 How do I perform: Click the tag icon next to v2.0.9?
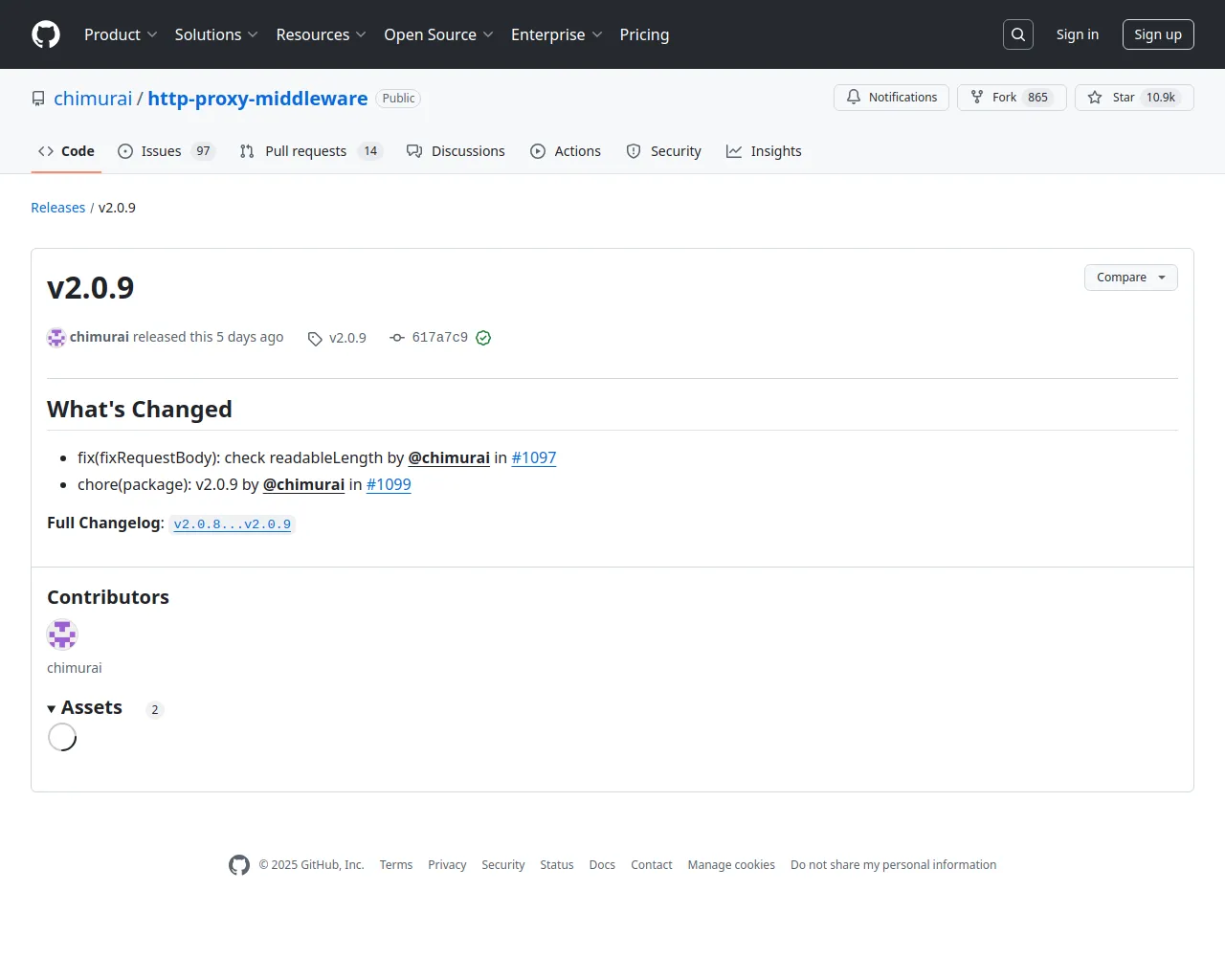315,339
